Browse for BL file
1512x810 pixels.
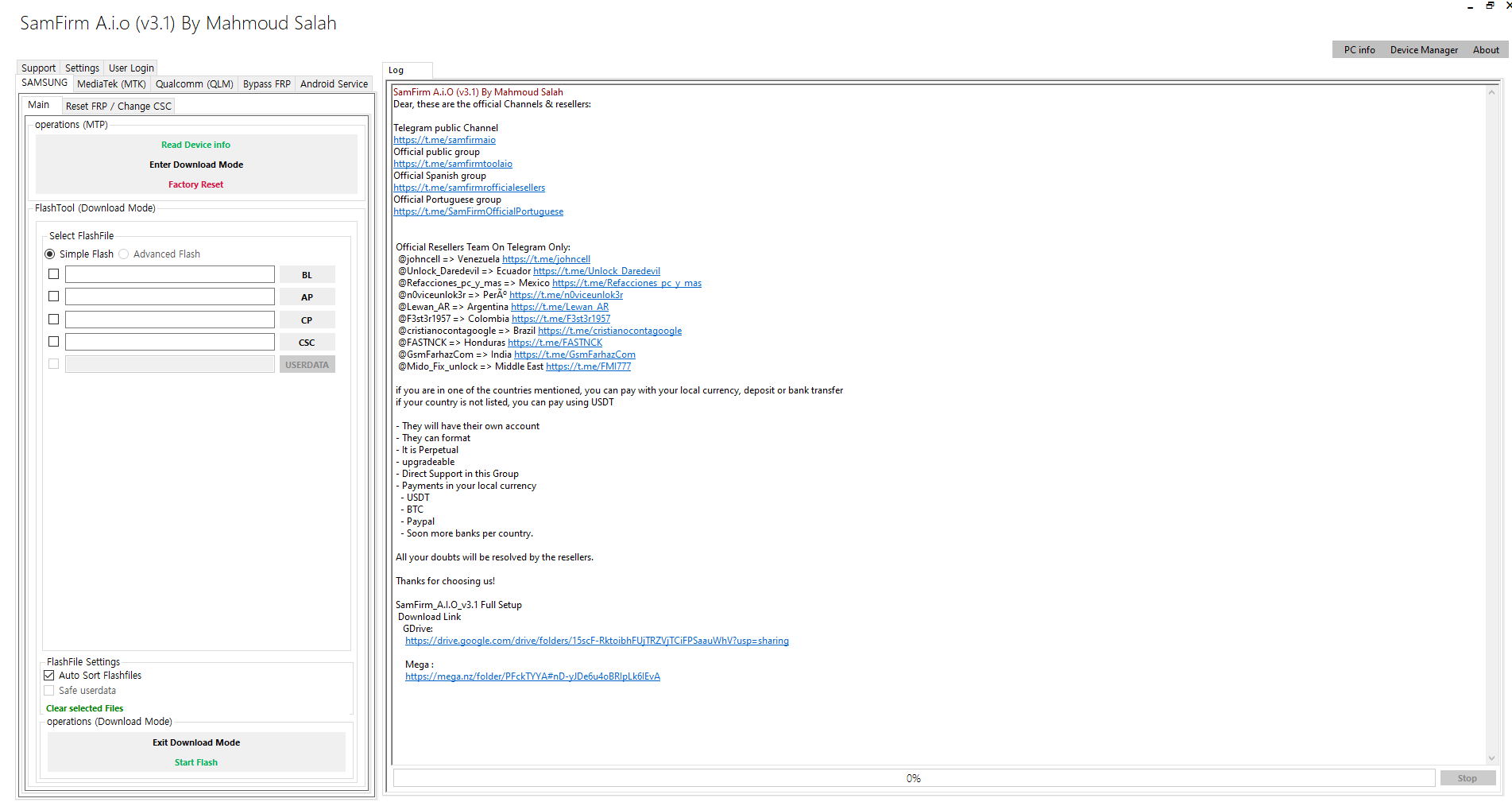click(x=307, y=275)
